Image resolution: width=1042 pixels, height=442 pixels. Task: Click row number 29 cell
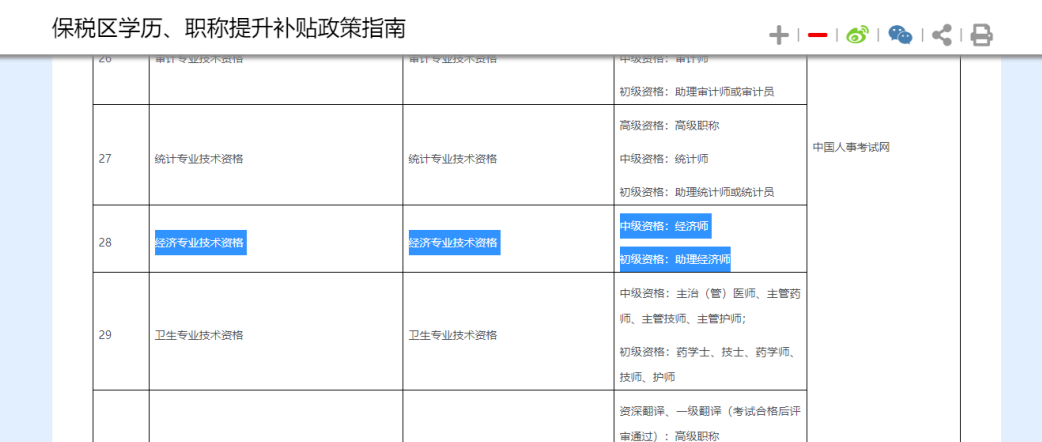click(105, 335)
